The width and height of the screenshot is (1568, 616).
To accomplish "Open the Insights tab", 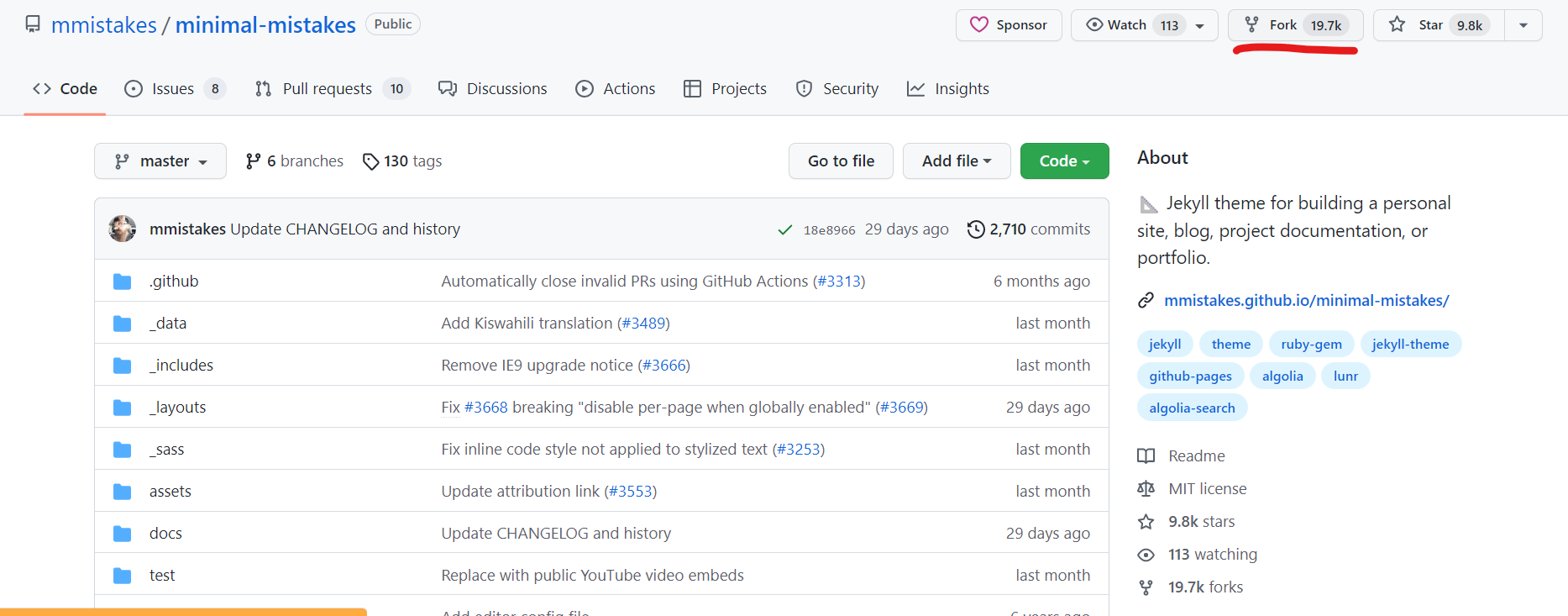I will 948,88.
